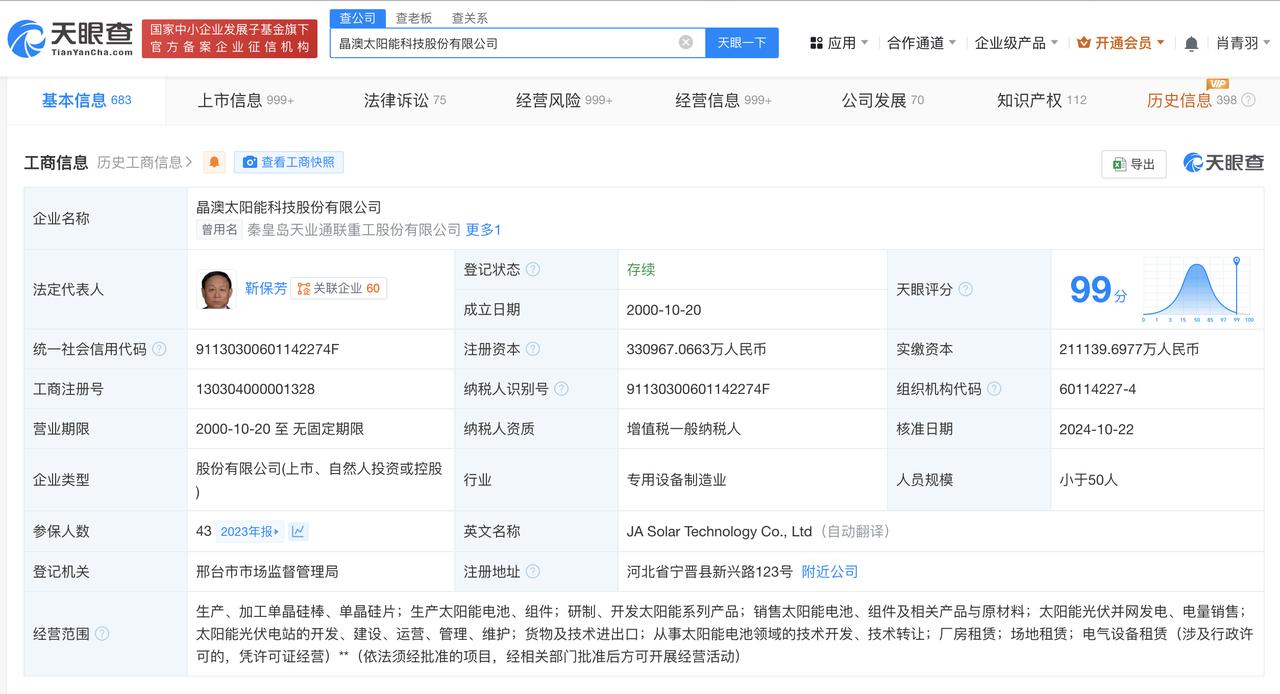Screen dimensions: 1280x694
Task: Open help icon next to 注册资本
Action: pos(533,349)
